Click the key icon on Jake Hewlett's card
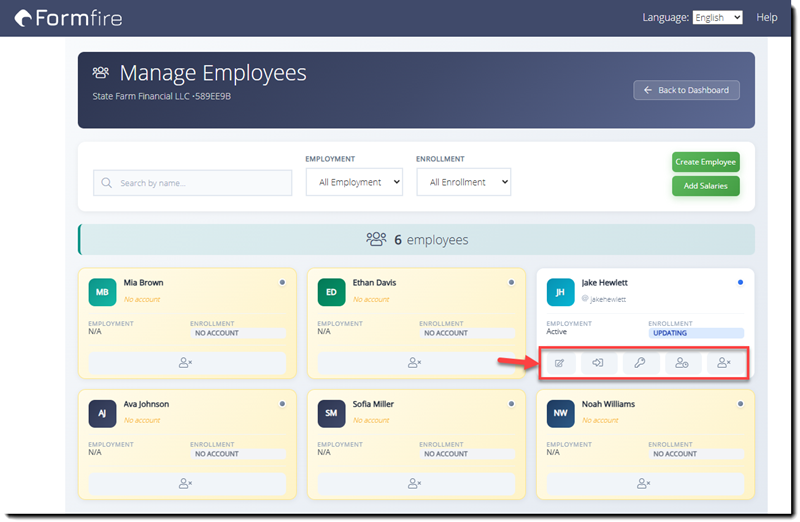Viewport: 800px width, 522px height. click(641, 363)
